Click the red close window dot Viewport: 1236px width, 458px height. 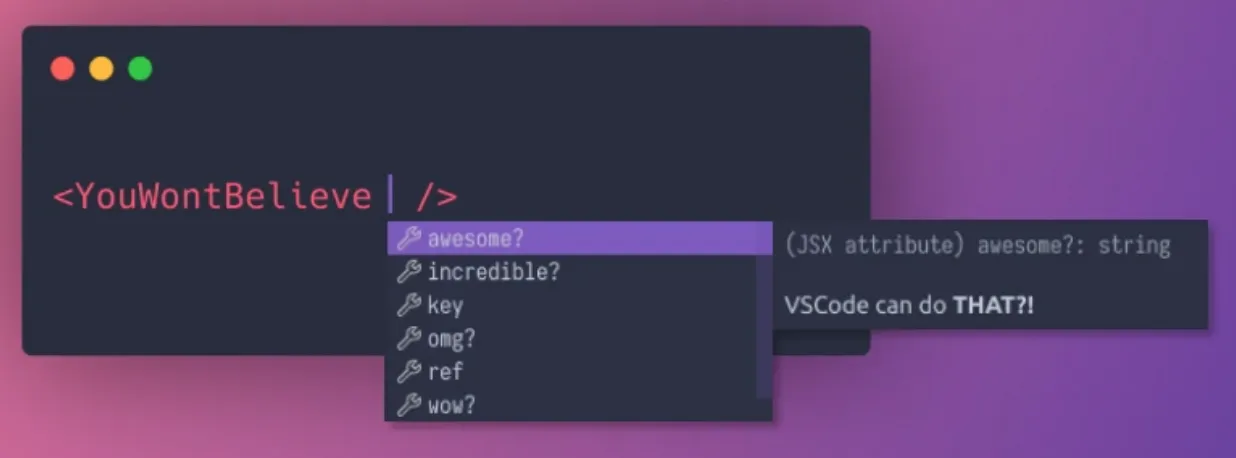63,69
